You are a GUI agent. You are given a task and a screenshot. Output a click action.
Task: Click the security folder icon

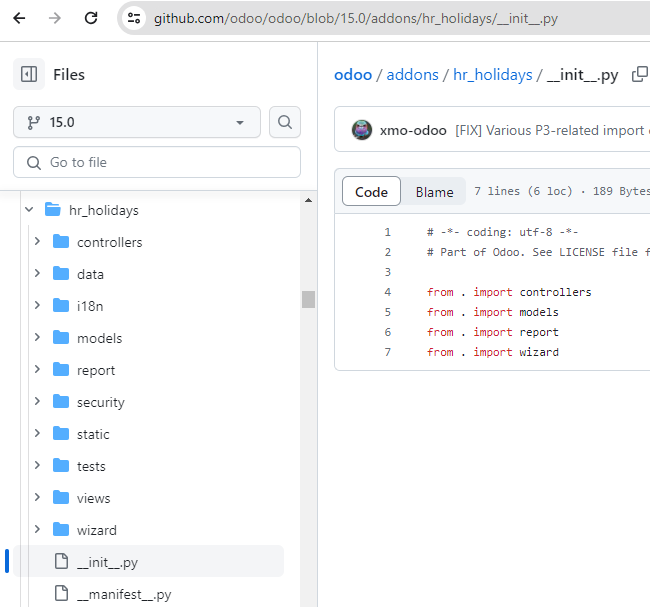pos(61,401)
